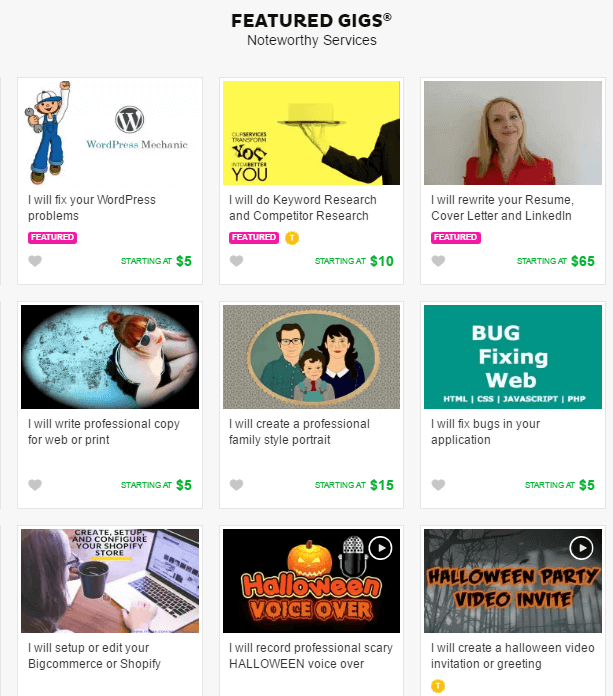Viewport: 613px width, 696px height.
Task: Play the Halloween Party Video Invite preview
Action: coord(581,548)
